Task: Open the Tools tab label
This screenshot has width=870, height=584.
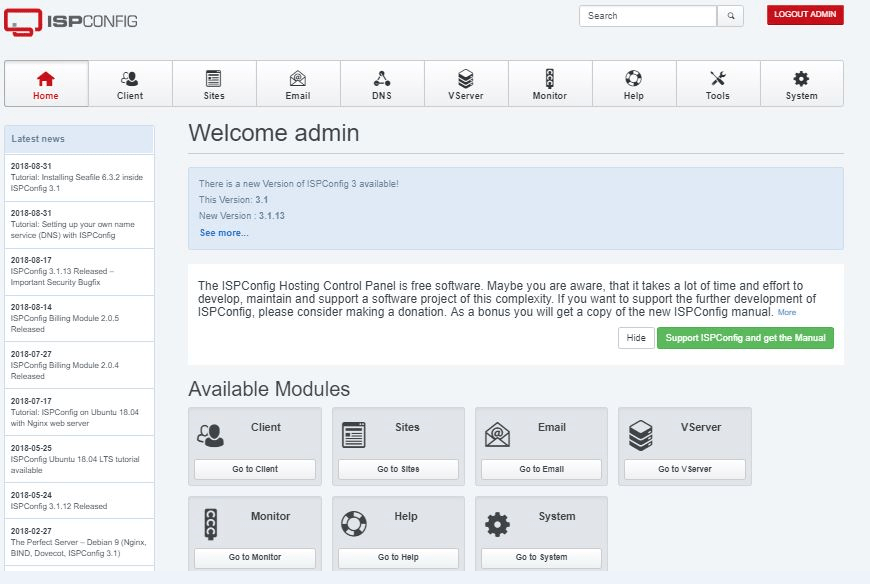Action: point(718,96)
